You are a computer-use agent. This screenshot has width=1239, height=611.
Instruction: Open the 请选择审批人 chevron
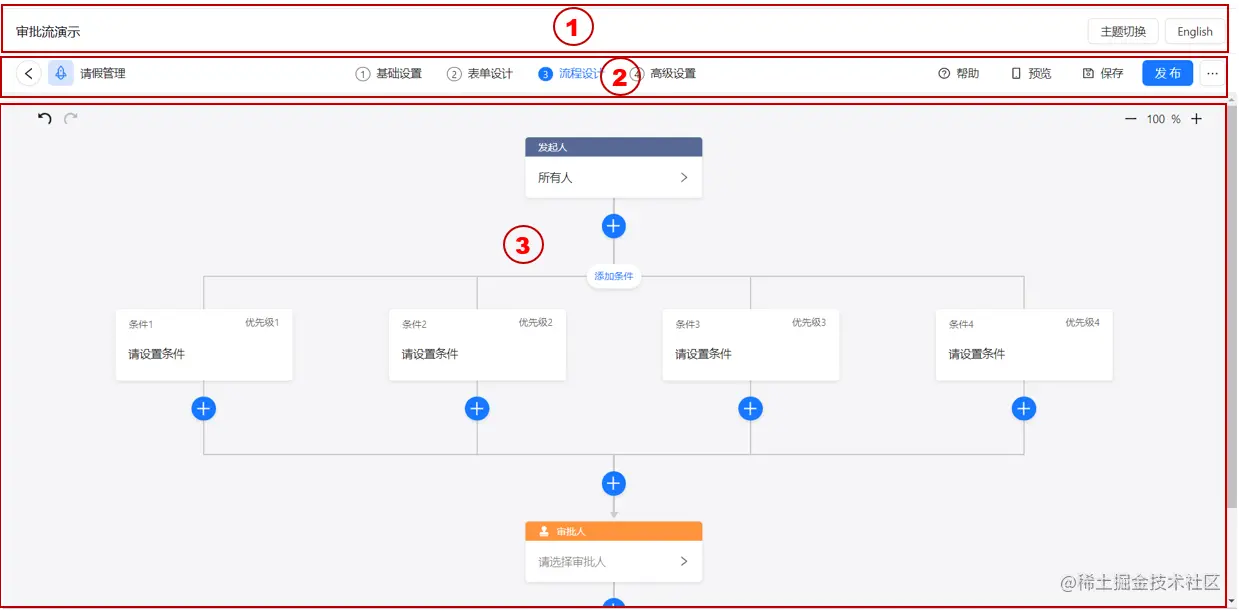point(684,562)
